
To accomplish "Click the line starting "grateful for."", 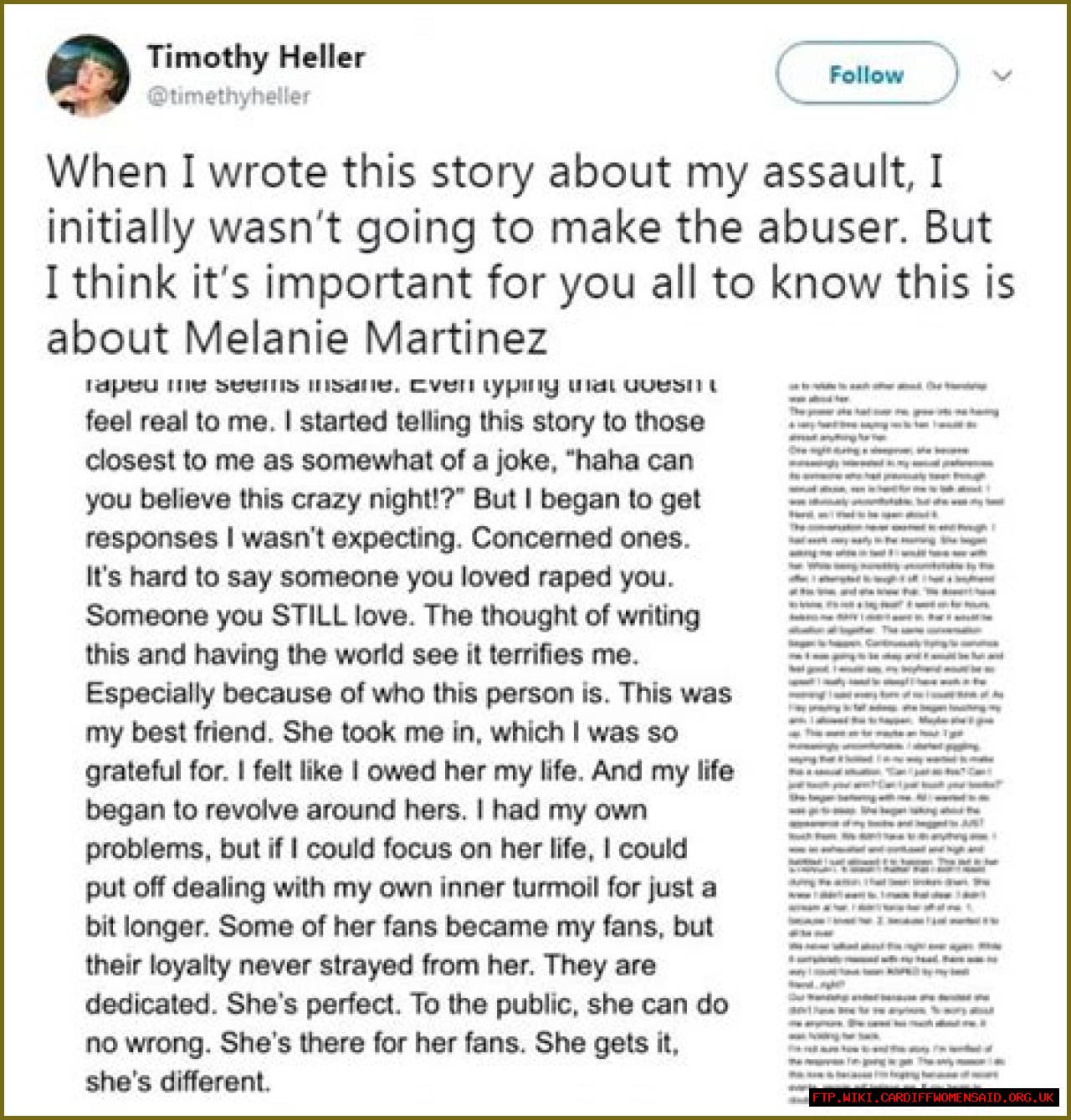I will tap(408, 771).
